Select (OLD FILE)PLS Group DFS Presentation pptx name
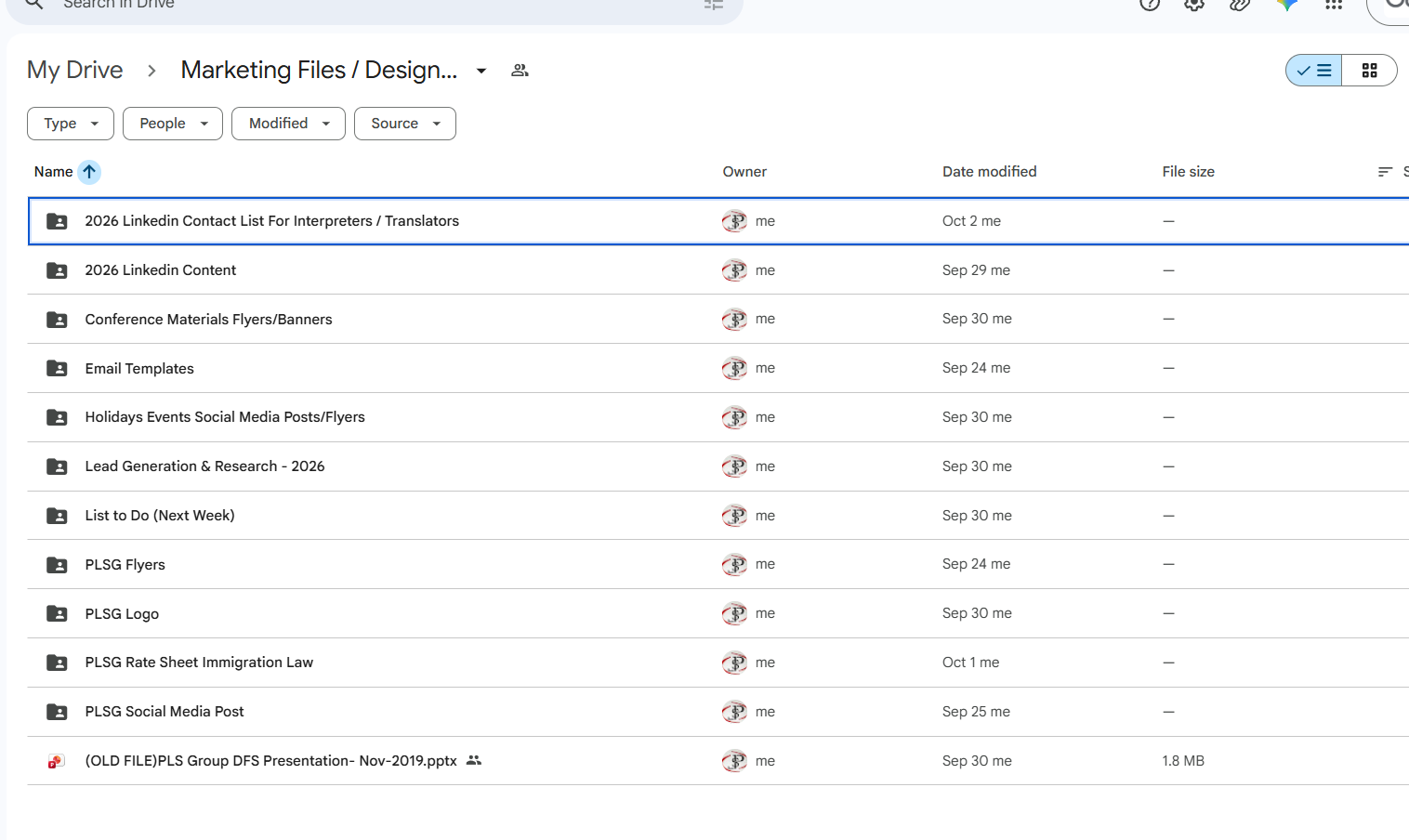 point(270,761)
